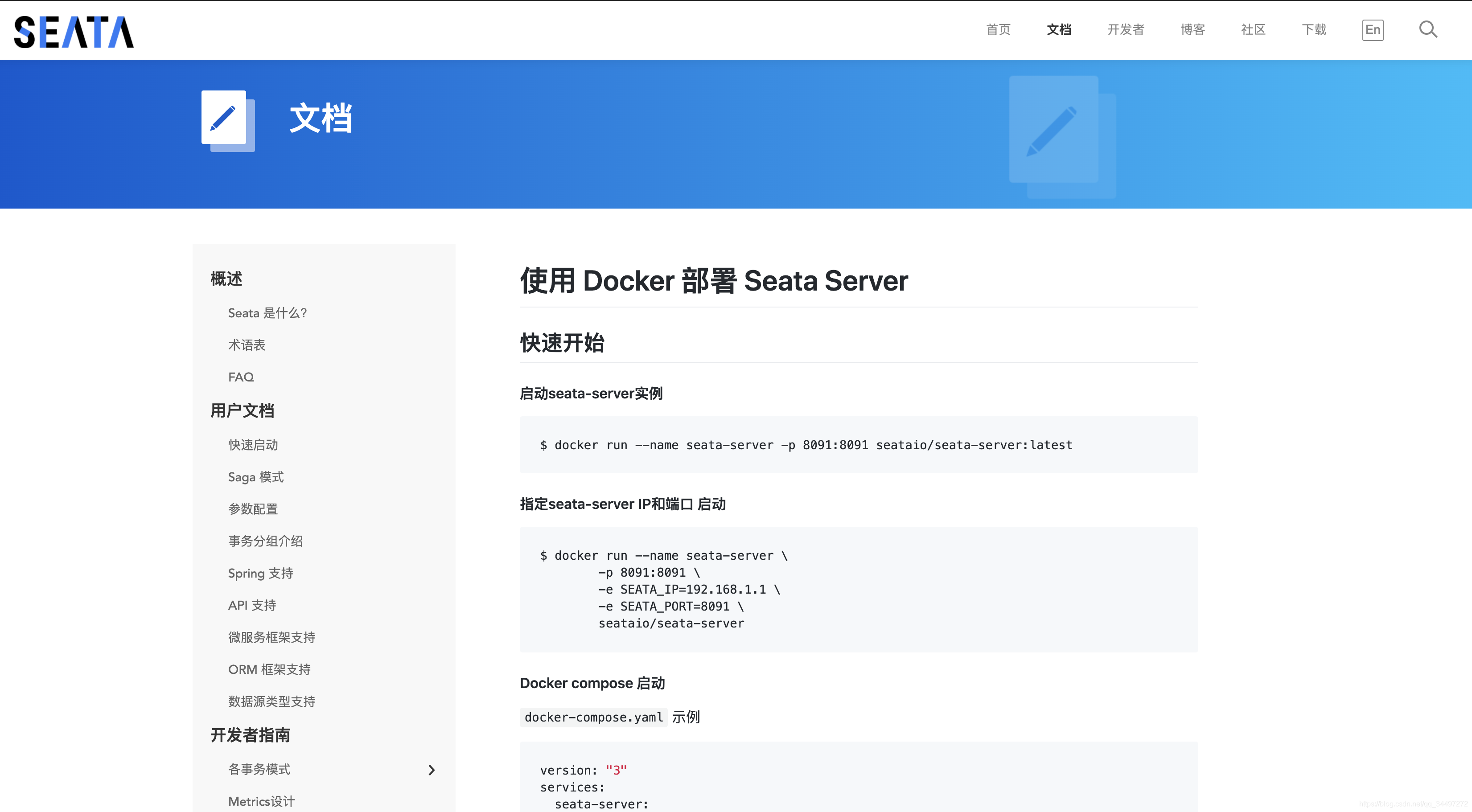Viewport: 1472px width, 812px height.
Task: Expand the 各事务模式 chevron arrow
Action: point(432,770)
